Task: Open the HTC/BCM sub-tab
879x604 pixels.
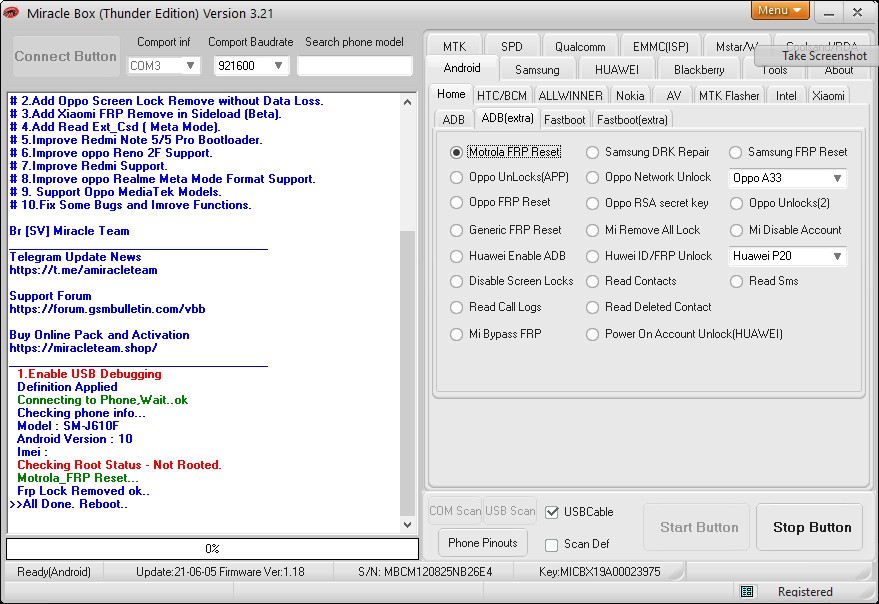Action: click(x=502, y=96)
